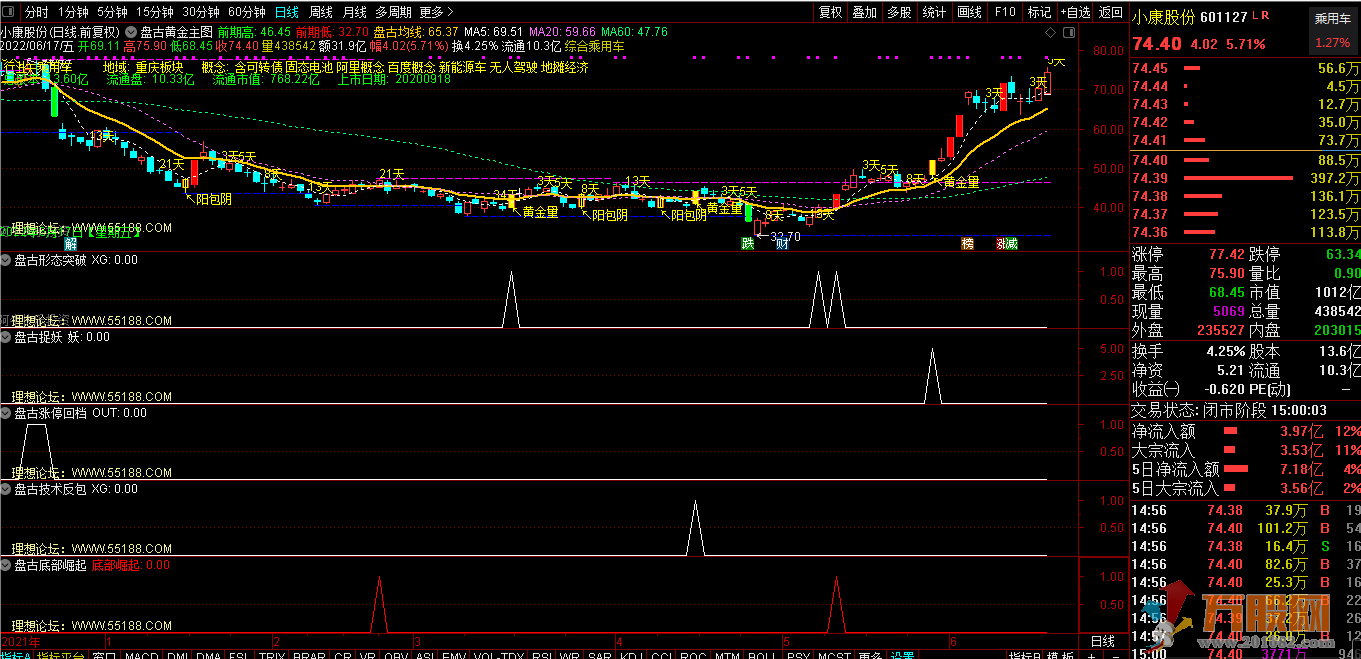Click the 解 marker below the chart
The height and width of the screenshot is (659, 1361).
[71, 244]
